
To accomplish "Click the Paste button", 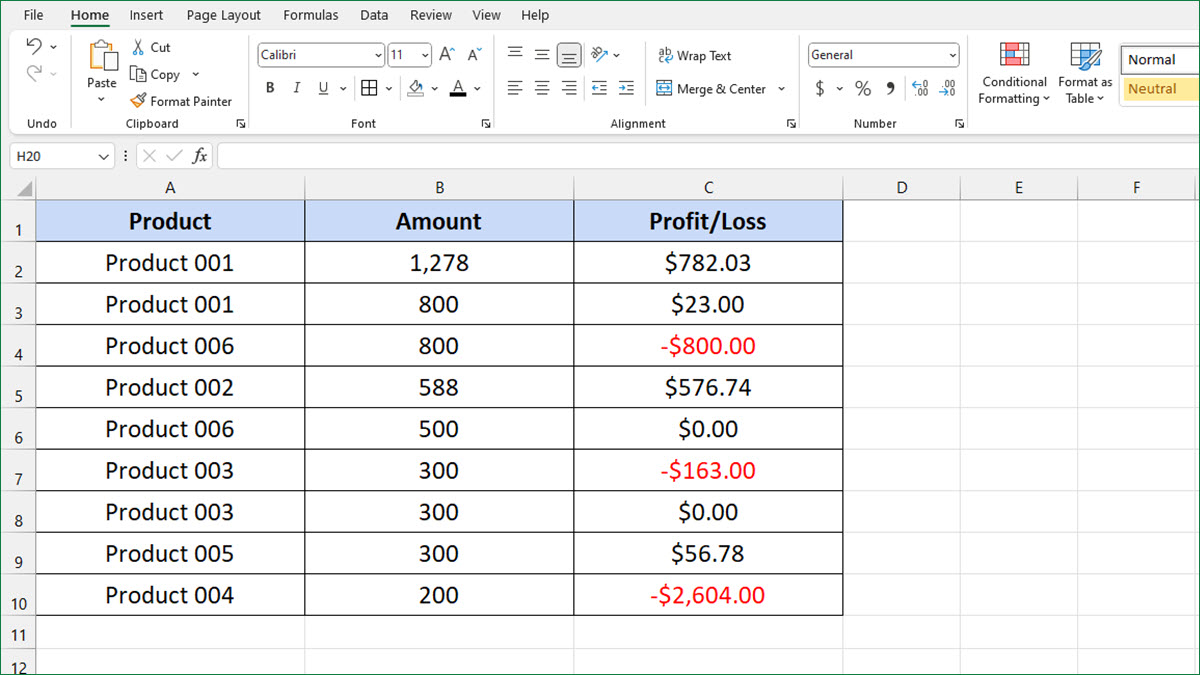I will pos(101,70).
